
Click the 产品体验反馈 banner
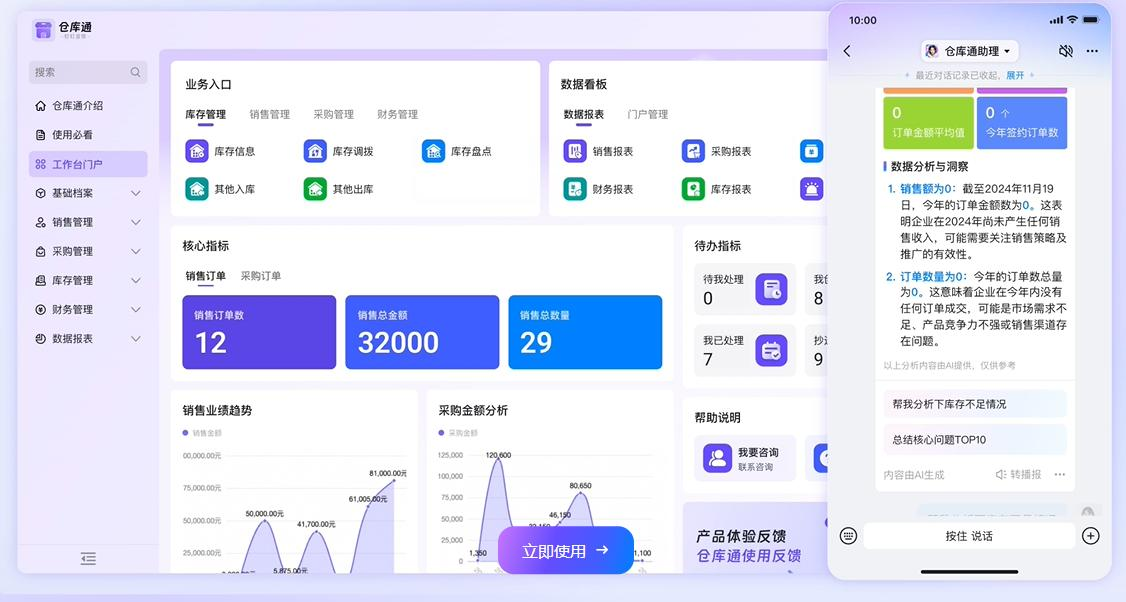click(x=755, y=537)
